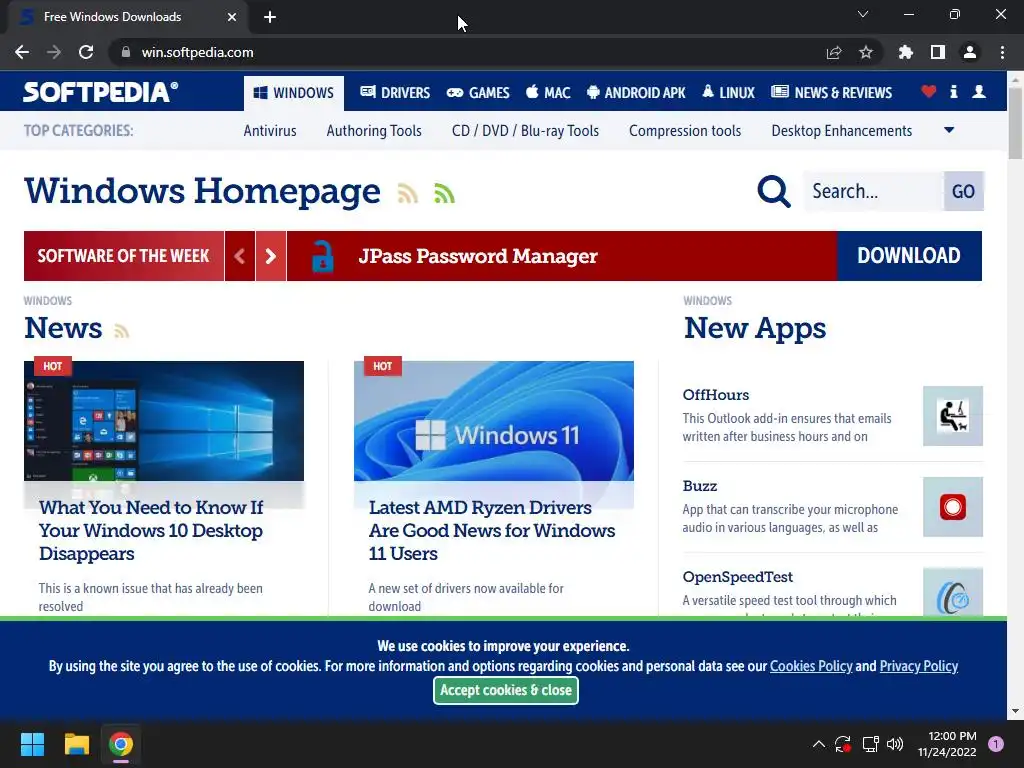
Task: Accept cookies and close the banner
Action: [505, 690]
